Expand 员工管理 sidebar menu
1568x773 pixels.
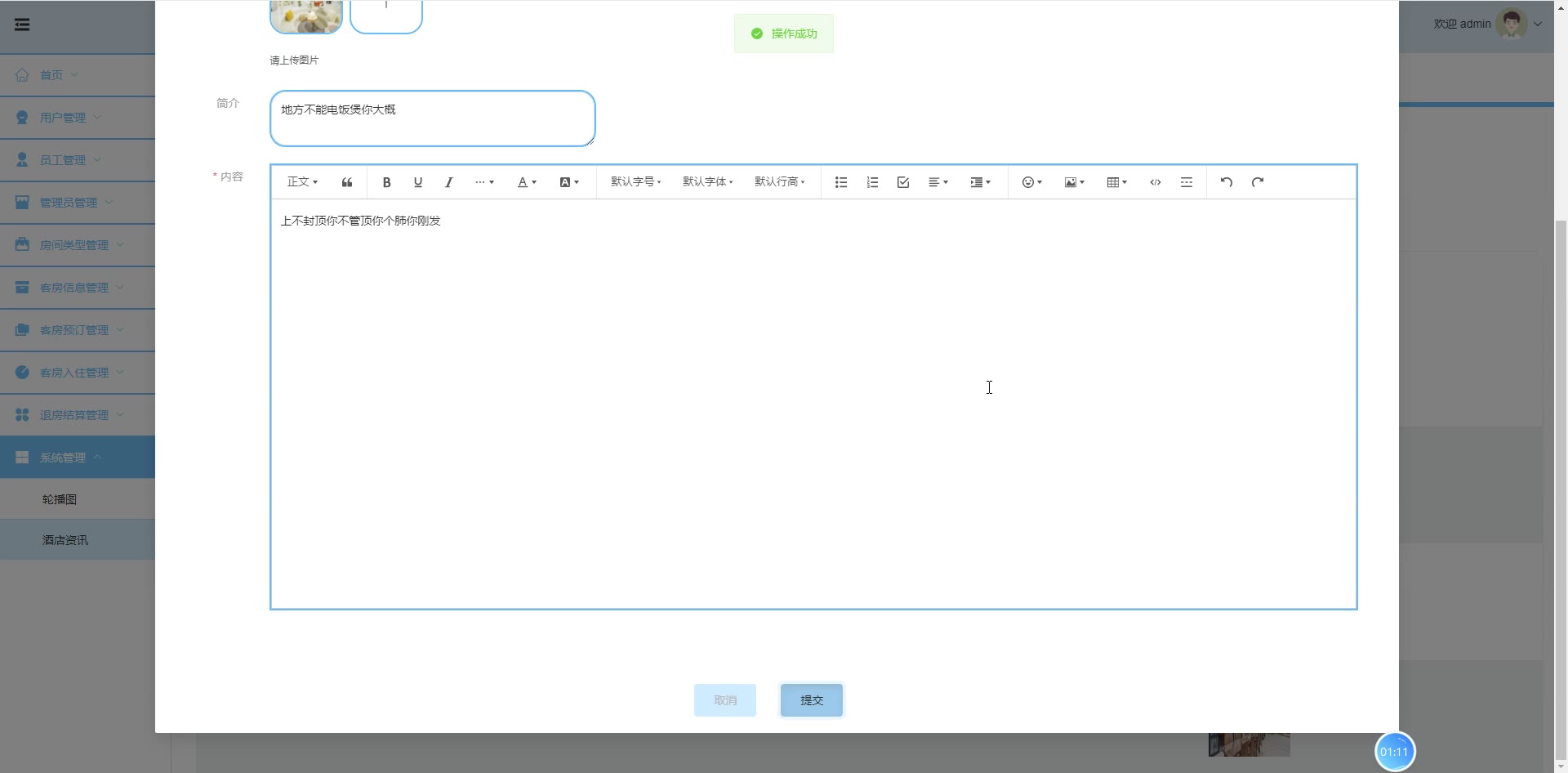(x=78, y=160)
